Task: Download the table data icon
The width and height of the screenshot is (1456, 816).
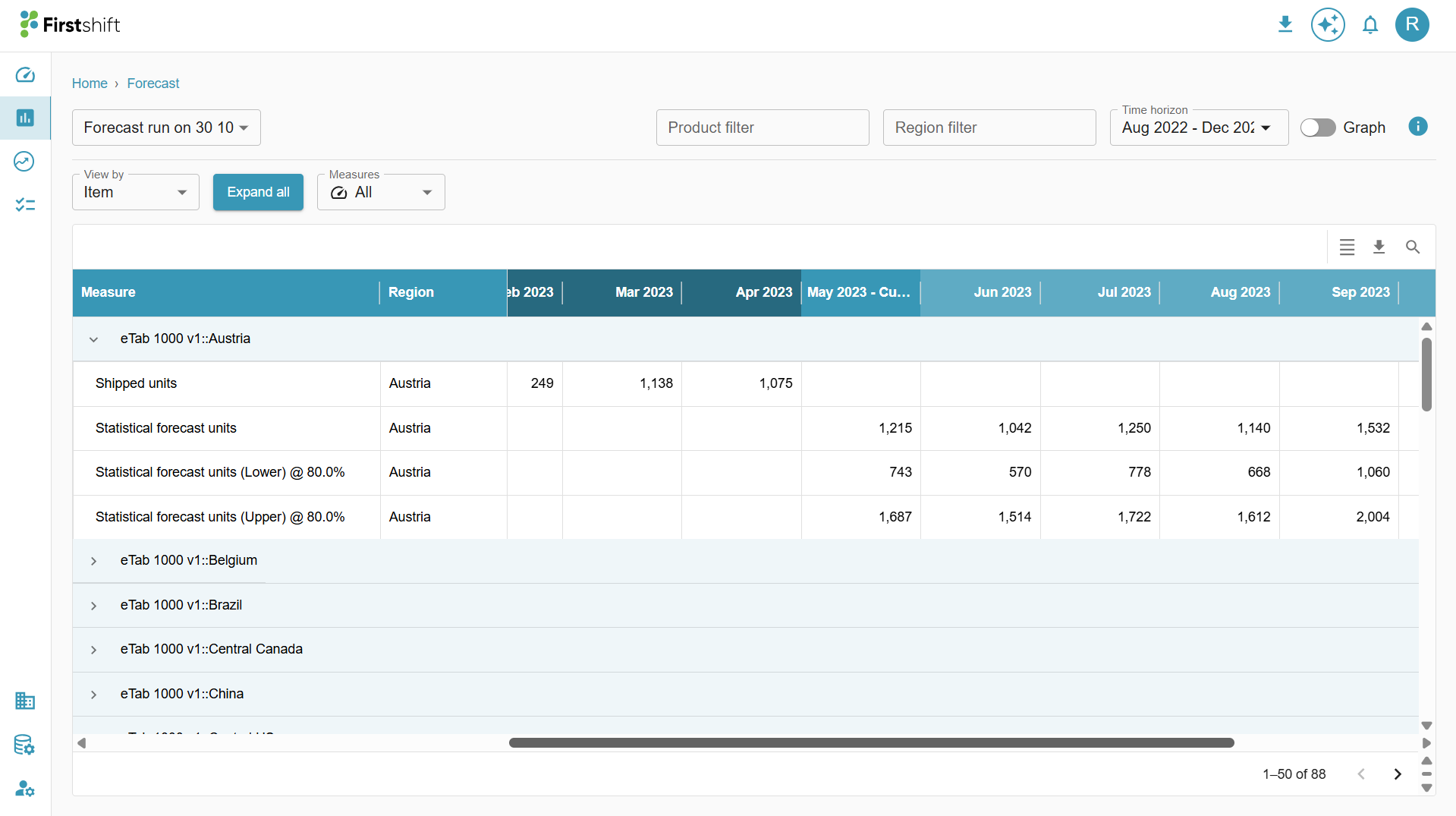Action: pyautogui.click(x=1379, y=247)
